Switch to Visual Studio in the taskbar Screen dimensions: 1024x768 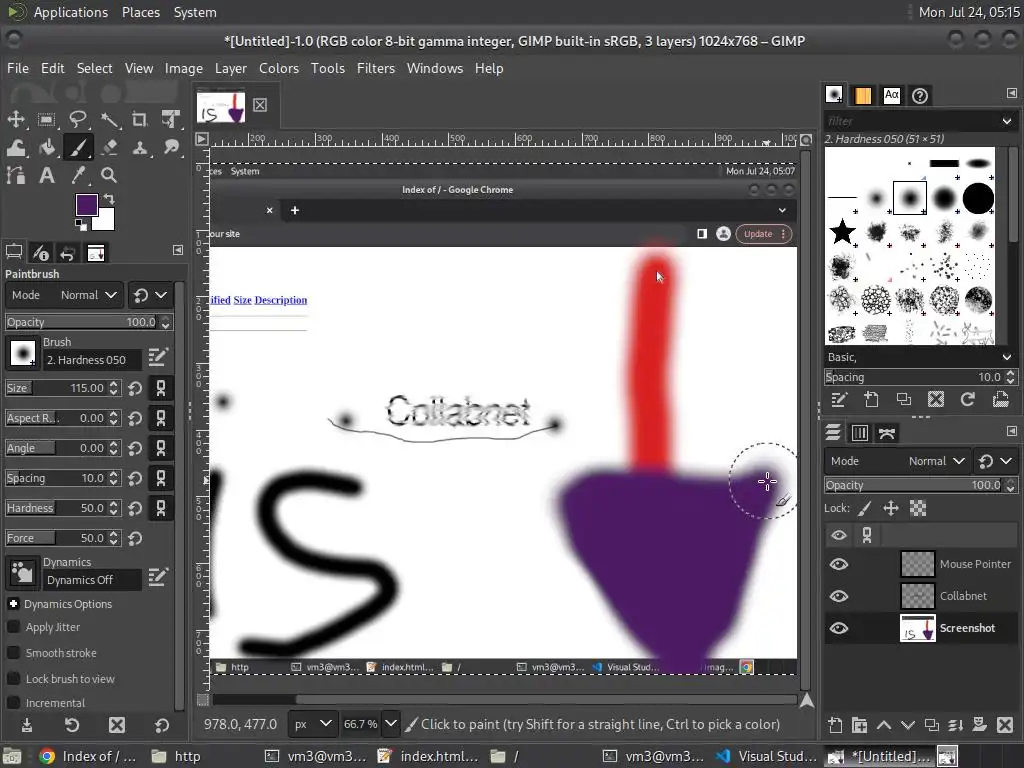point(767,756)
